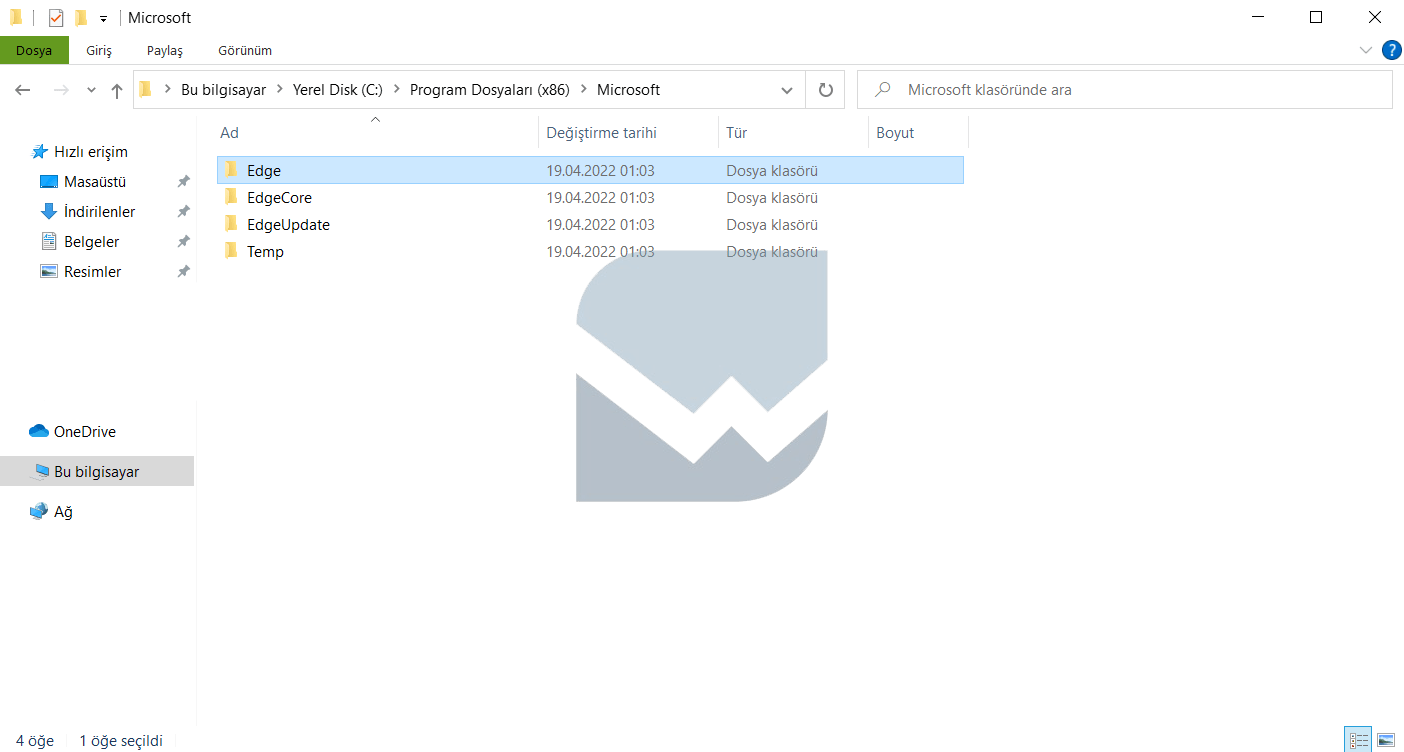1404x752 pixels.
Task: Expand the address bar history dropdown
Action: pos(787,90)
